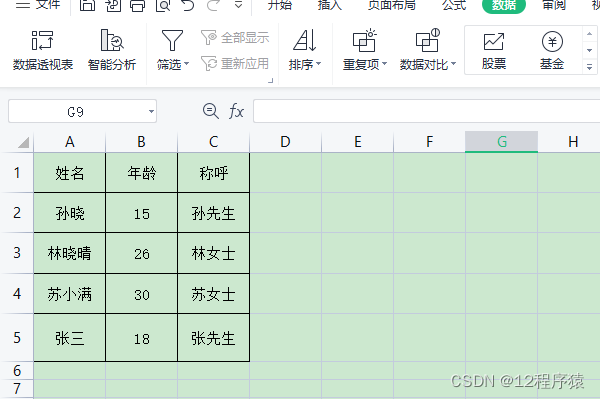Select column A header

(x=70, y=142)
